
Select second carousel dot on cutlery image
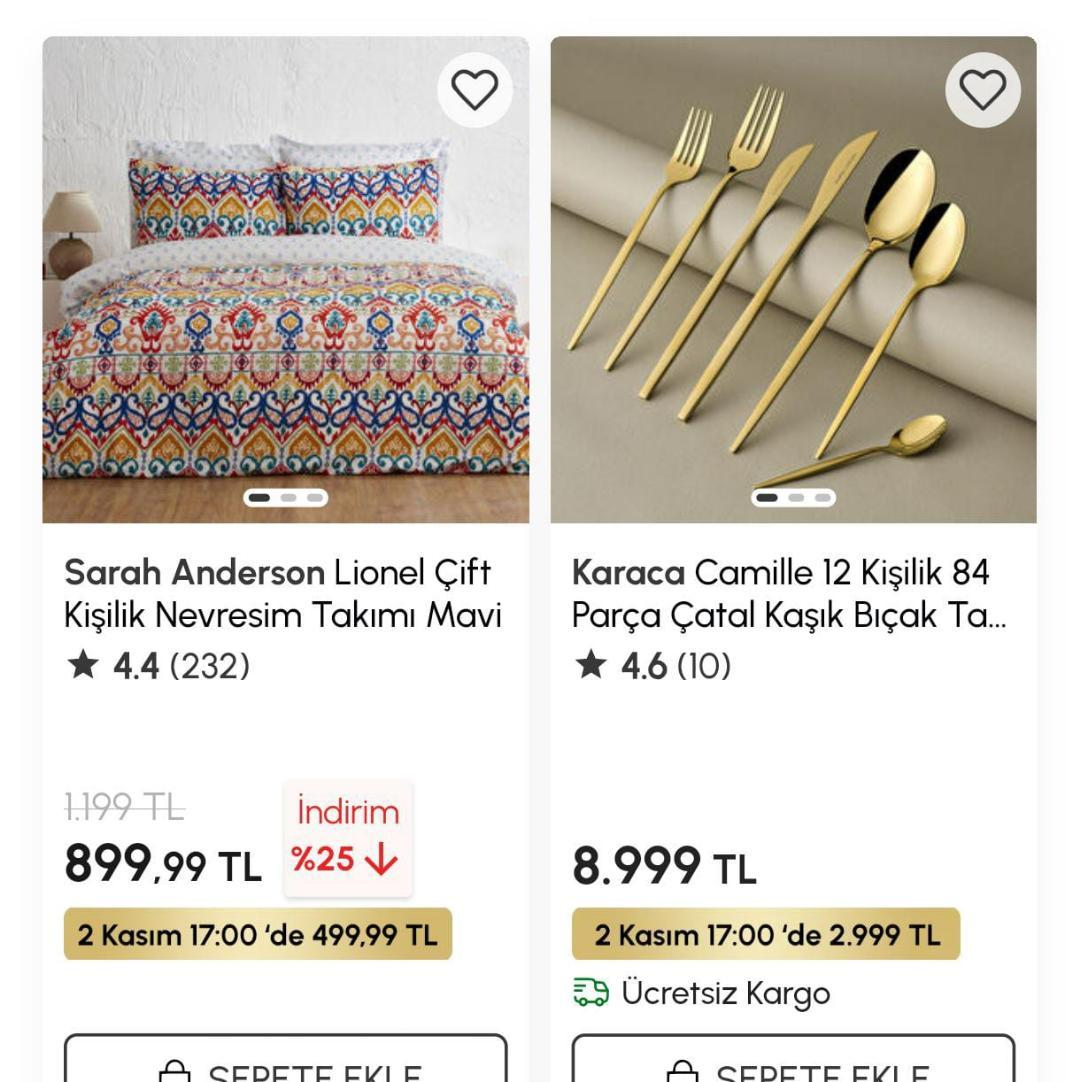[795, 497]
